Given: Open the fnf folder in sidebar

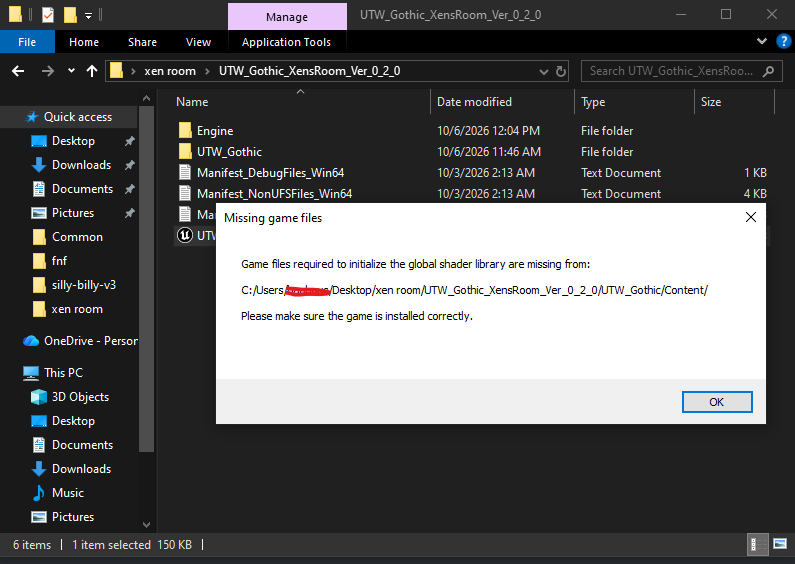Looking at the screenshot, I should (59, 261).
